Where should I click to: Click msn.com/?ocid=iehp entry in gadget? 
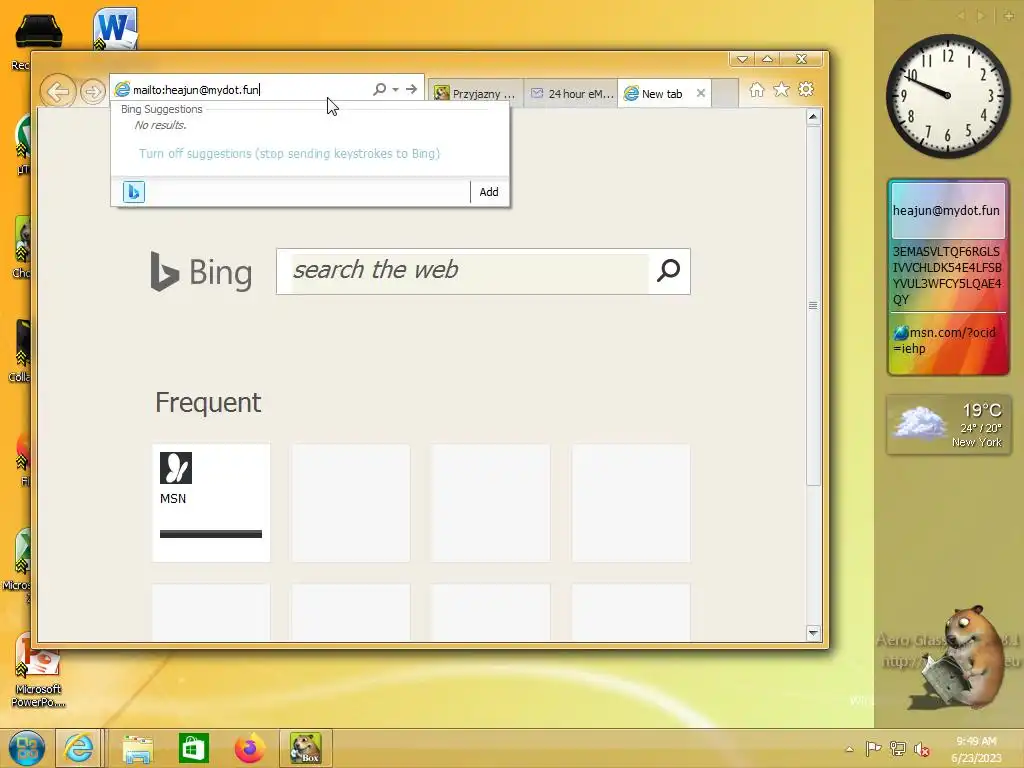[945, 340]
